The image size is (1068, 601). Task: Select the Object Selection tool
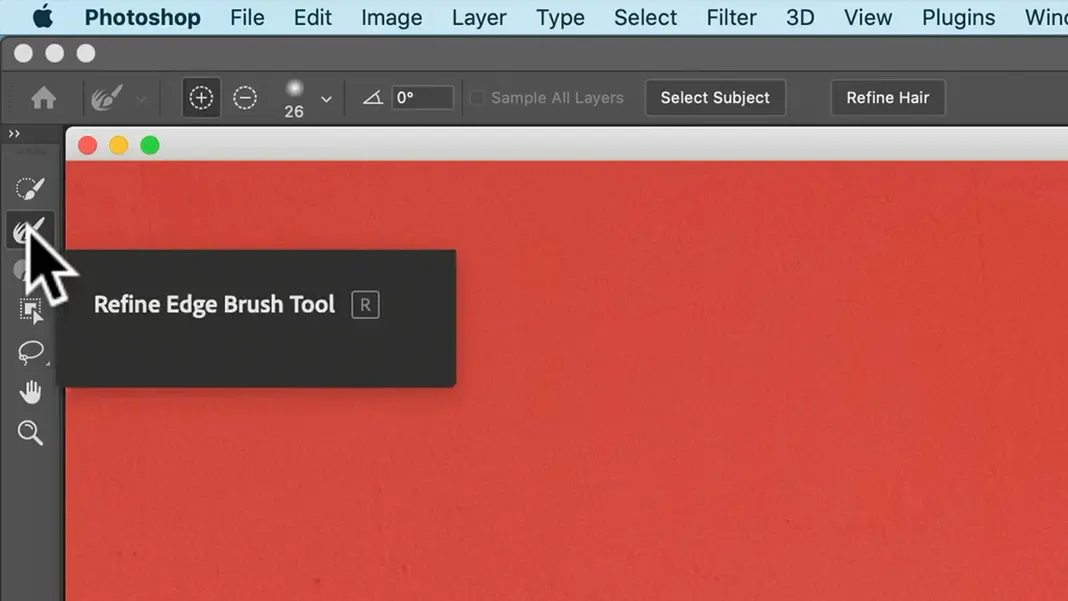[x=31, y=311]
